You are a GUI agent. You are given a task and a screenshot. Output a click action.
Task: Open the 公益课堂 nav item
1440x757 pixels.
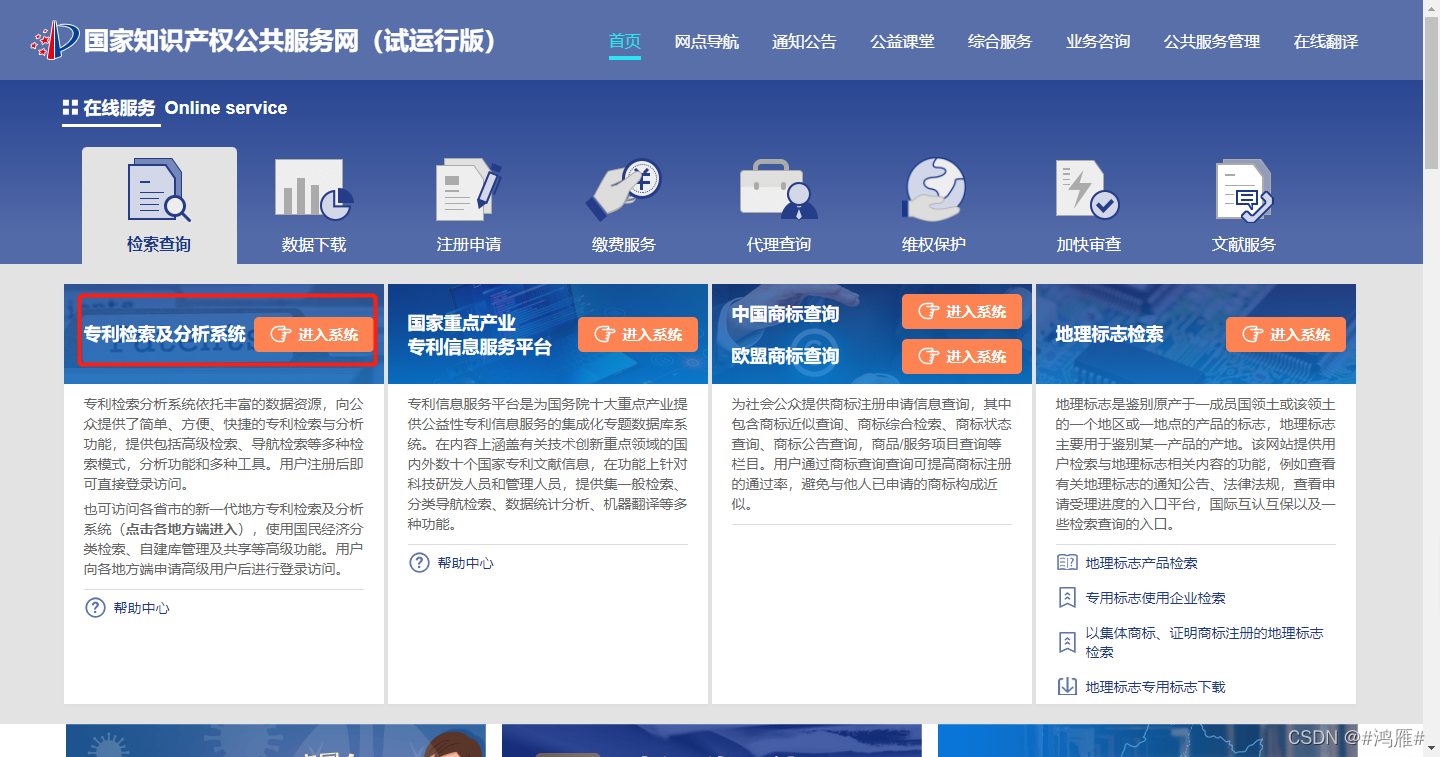tap(902, 42)
